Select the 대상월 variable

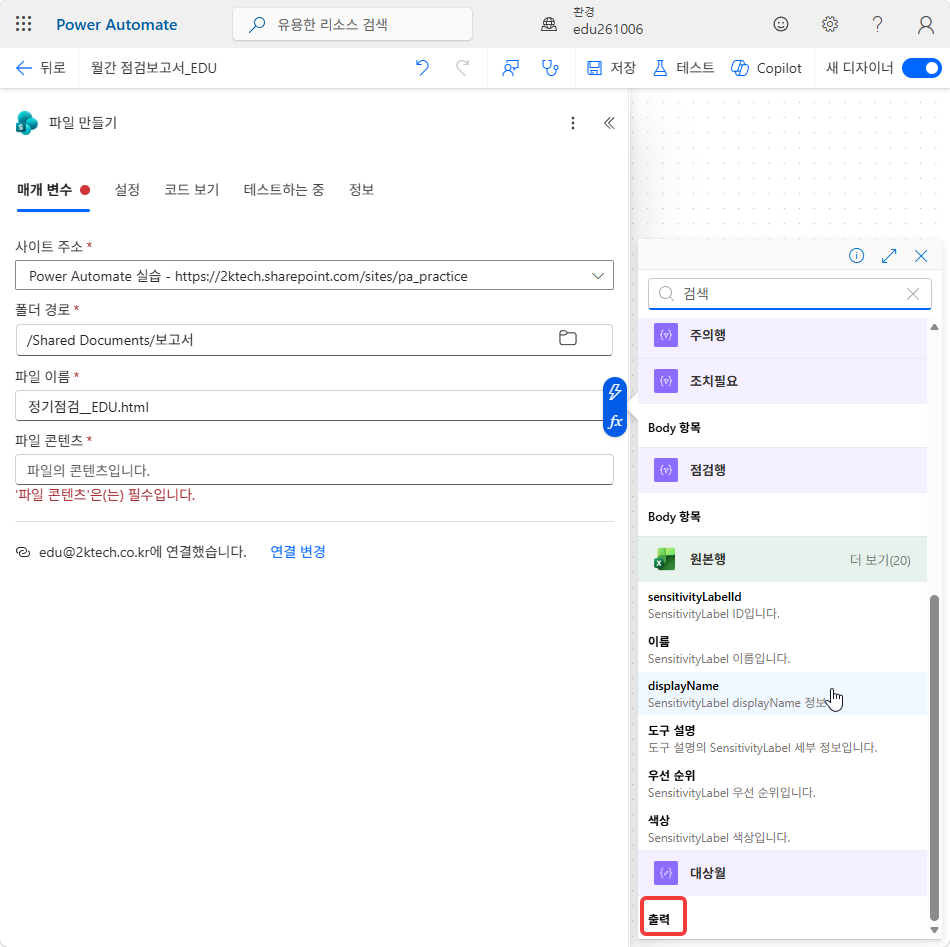tap(782, 873)
